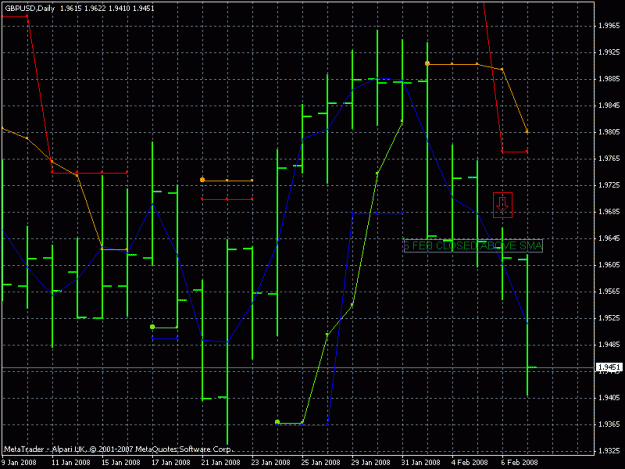Click the 1.9885 price axis label
Screen dimensions: 625x469
coord(609,79)
